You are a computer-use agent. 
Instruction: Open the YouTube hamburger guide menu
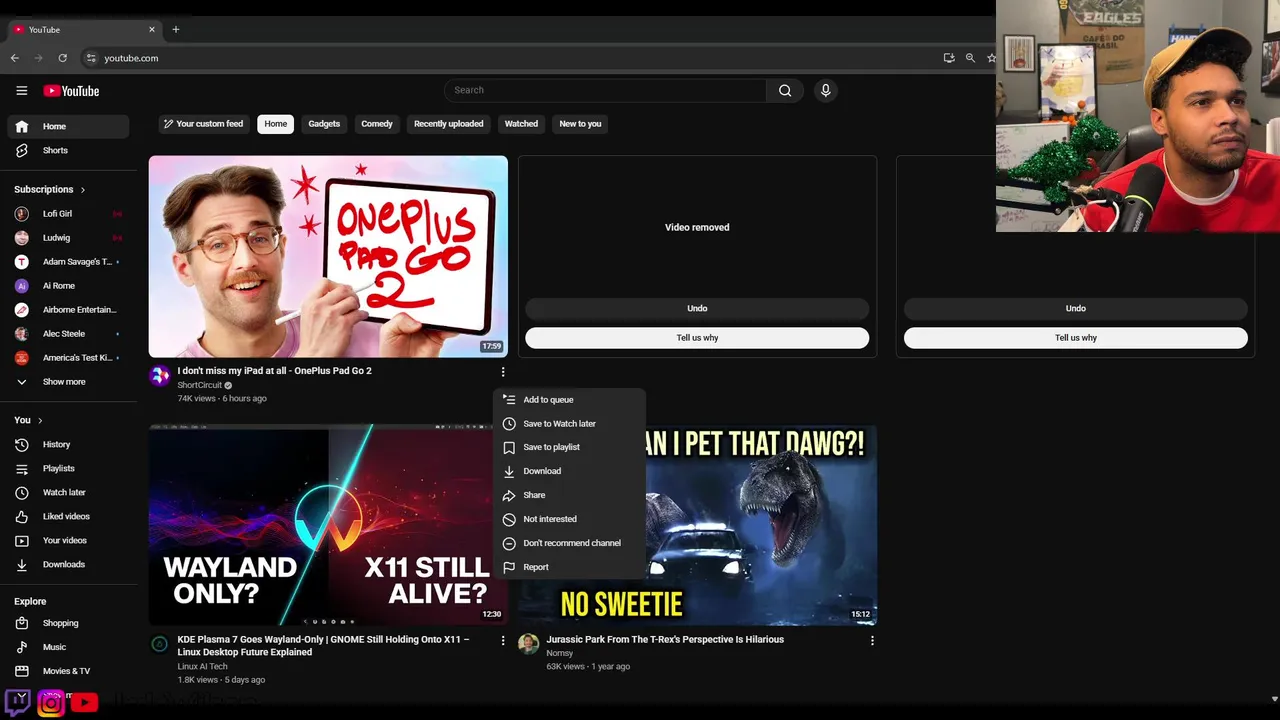[x=21, y=91]
